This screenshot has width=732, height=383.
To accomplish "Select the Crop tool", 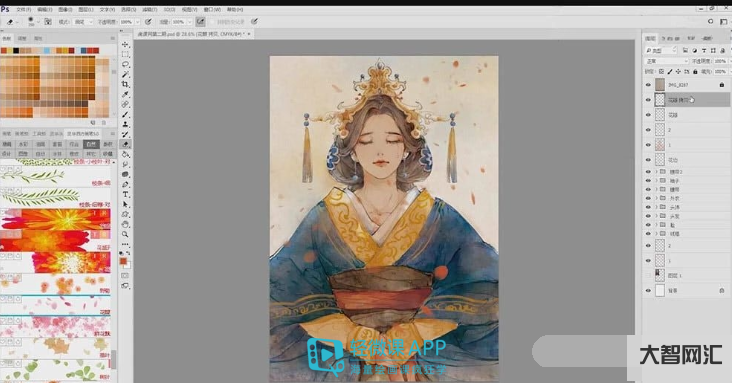I will tap(125, 85).
